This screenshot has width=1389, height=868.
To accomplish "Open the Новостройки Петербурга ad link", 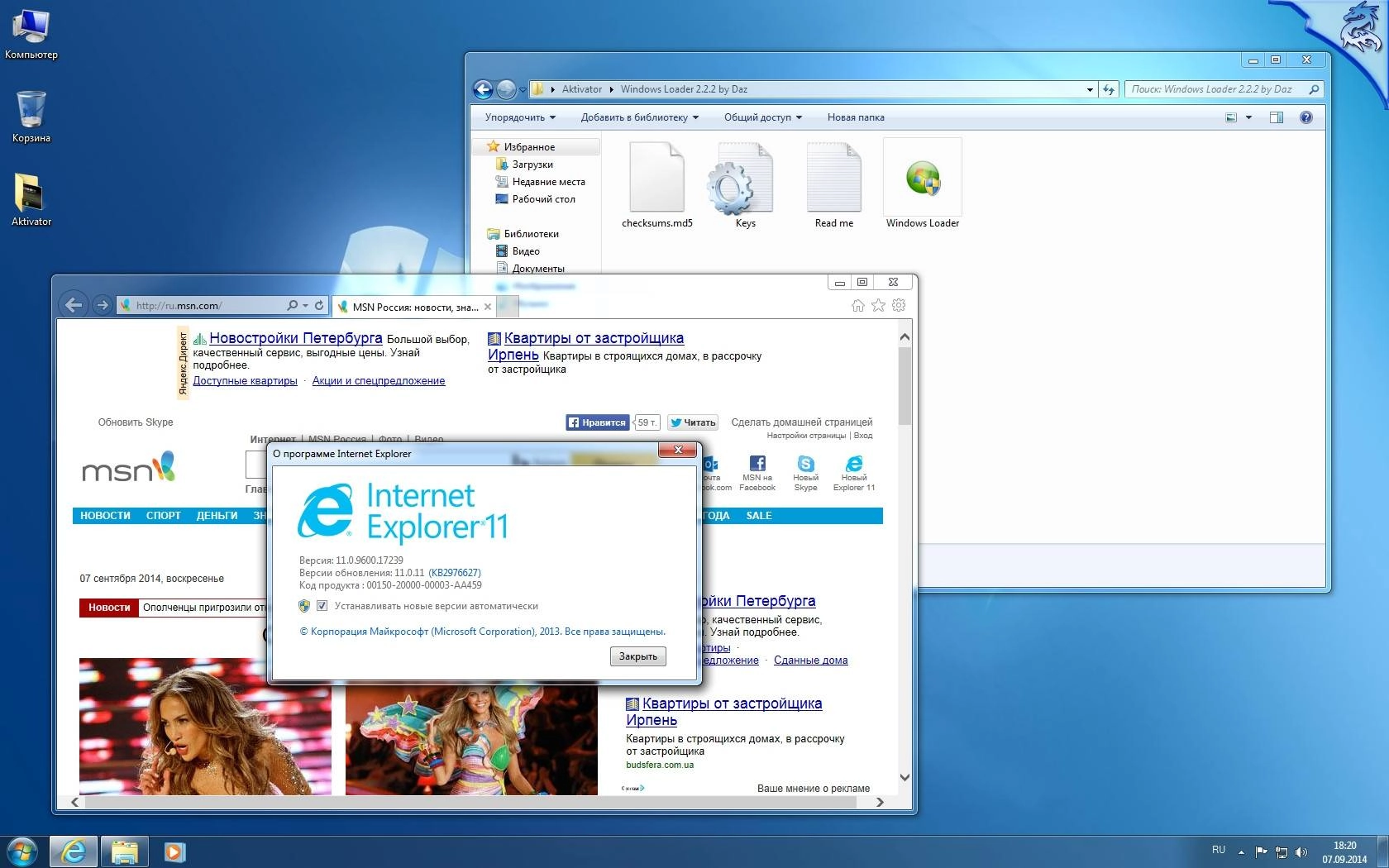I will (296, 338).
